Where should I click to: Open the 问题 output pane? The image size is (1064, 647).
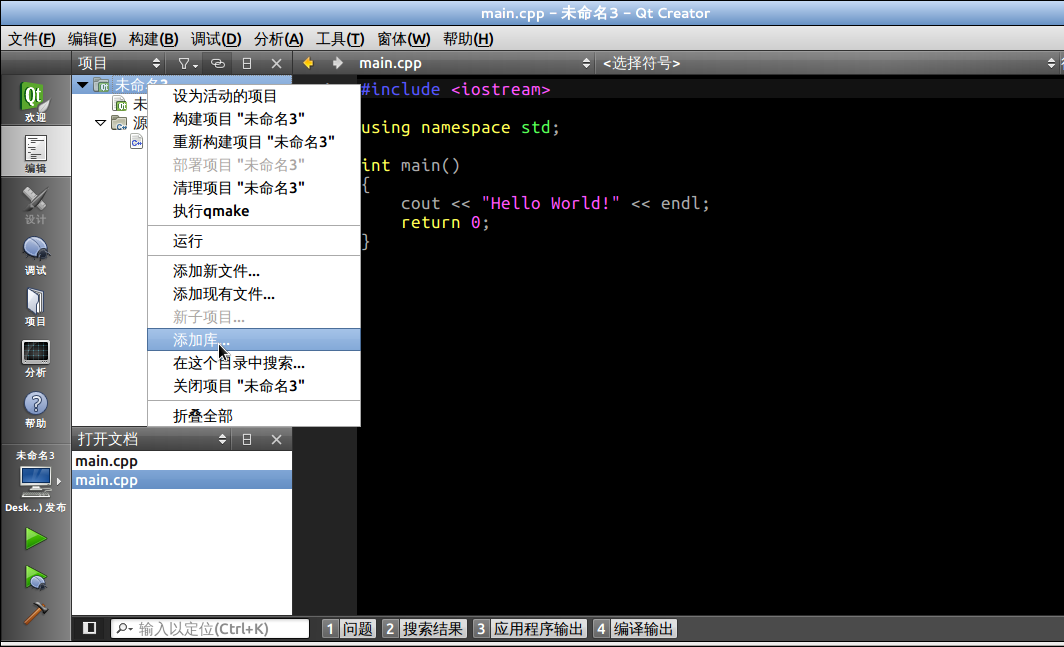[349, 629]
